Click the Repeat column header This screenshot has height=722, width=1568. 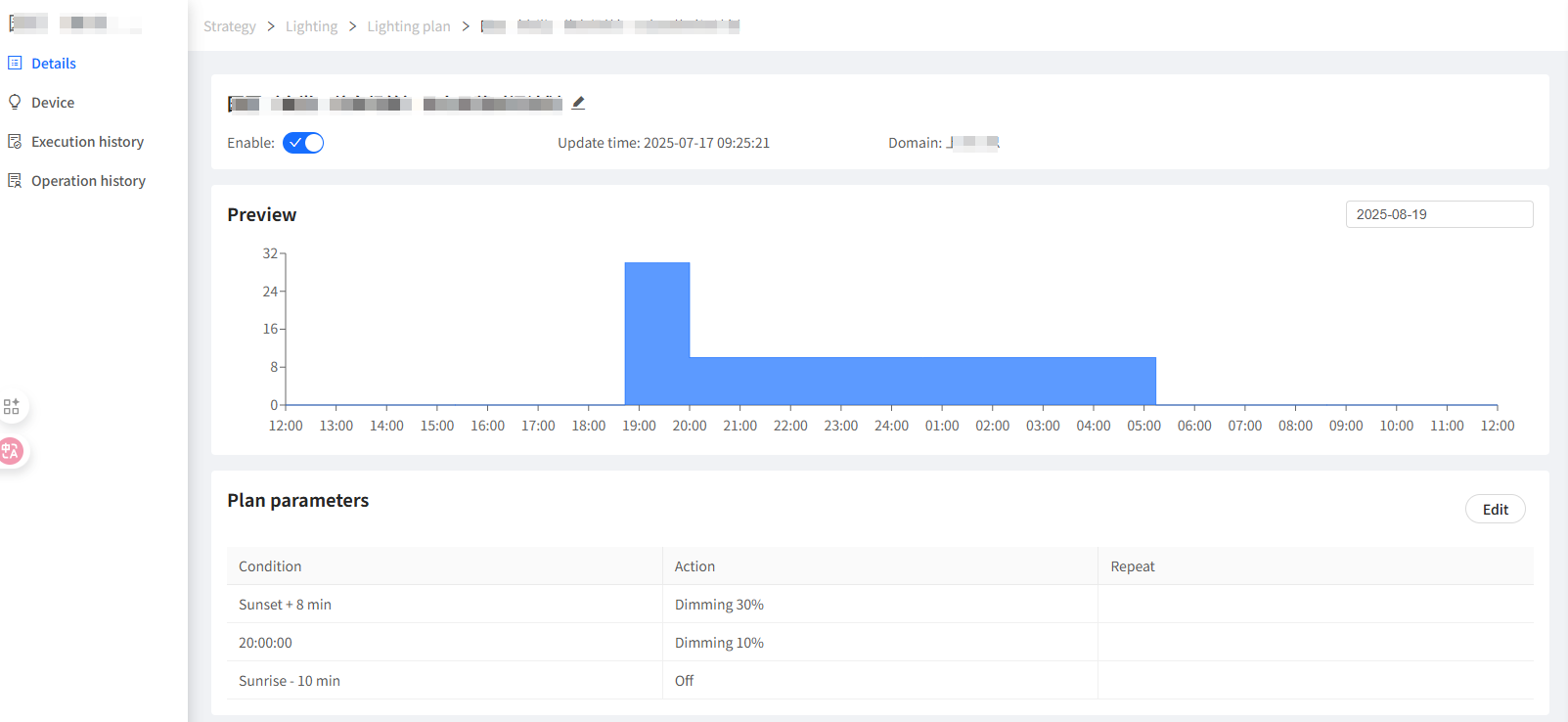tap(1316, 566)
